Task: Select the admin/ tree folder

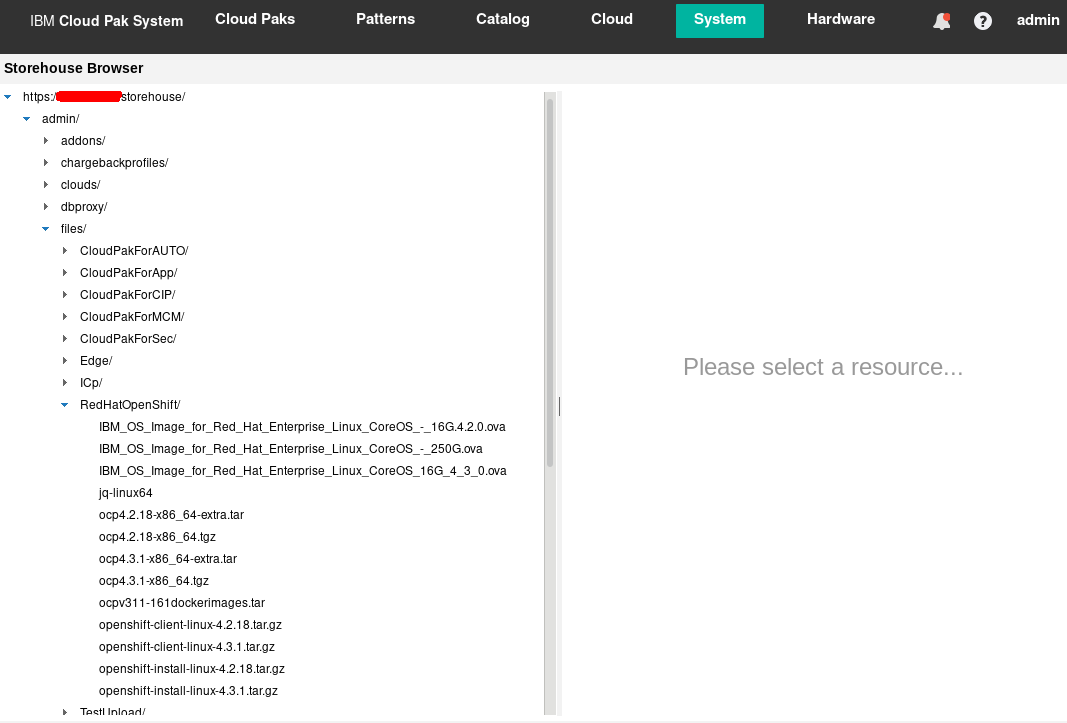Action: coord(61,118)
